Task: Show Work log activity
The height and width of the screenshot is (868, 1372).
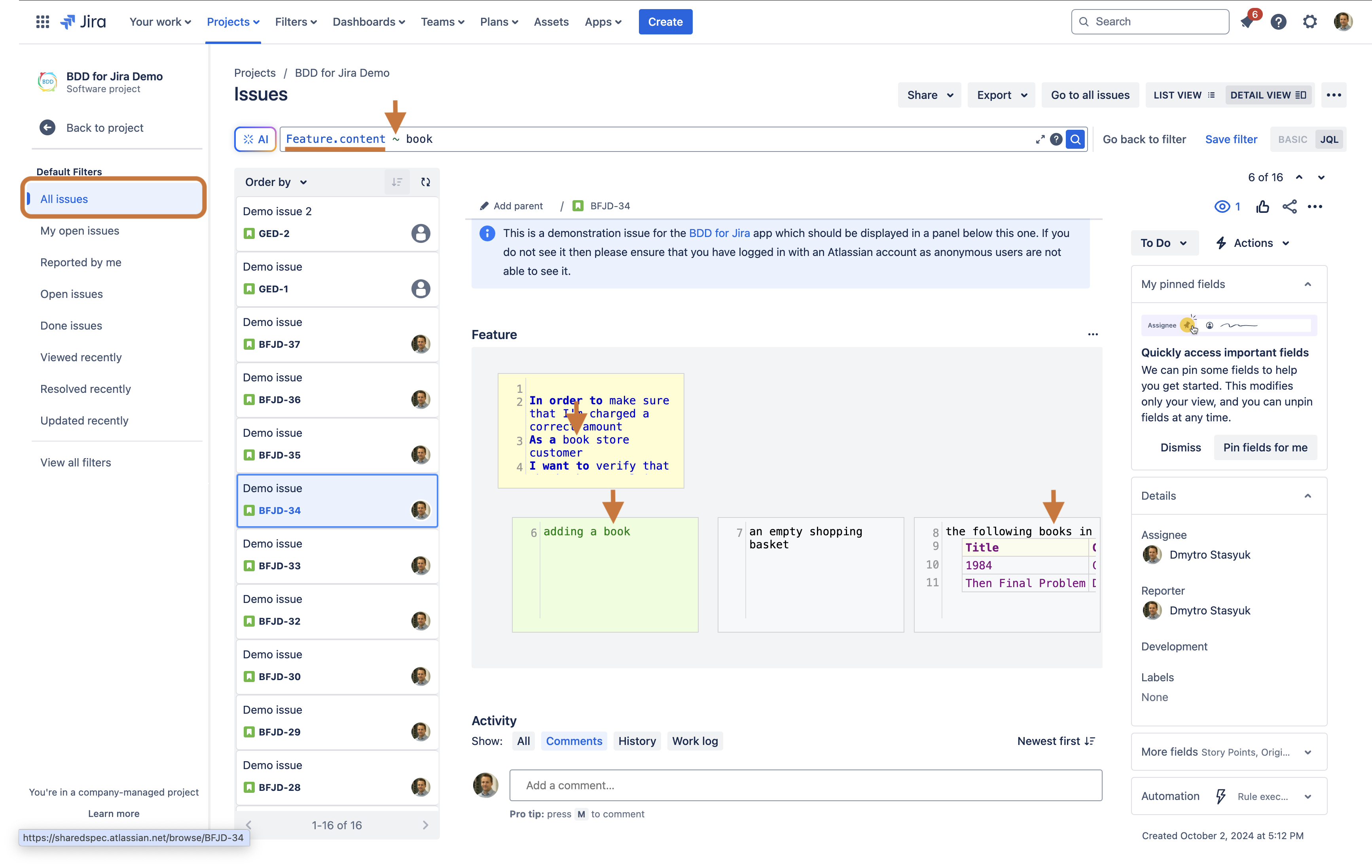Action: click(x=695, y=741)
